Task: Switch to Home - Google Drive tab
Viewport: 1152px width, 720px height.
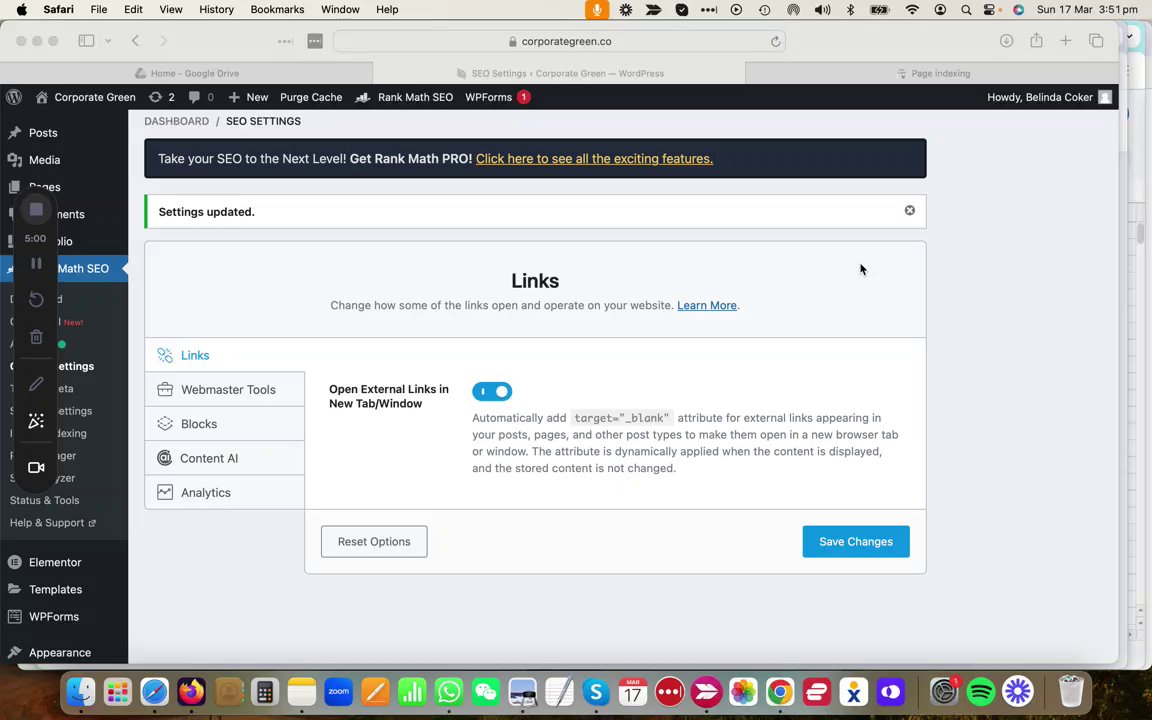Action: click(187, 73)
